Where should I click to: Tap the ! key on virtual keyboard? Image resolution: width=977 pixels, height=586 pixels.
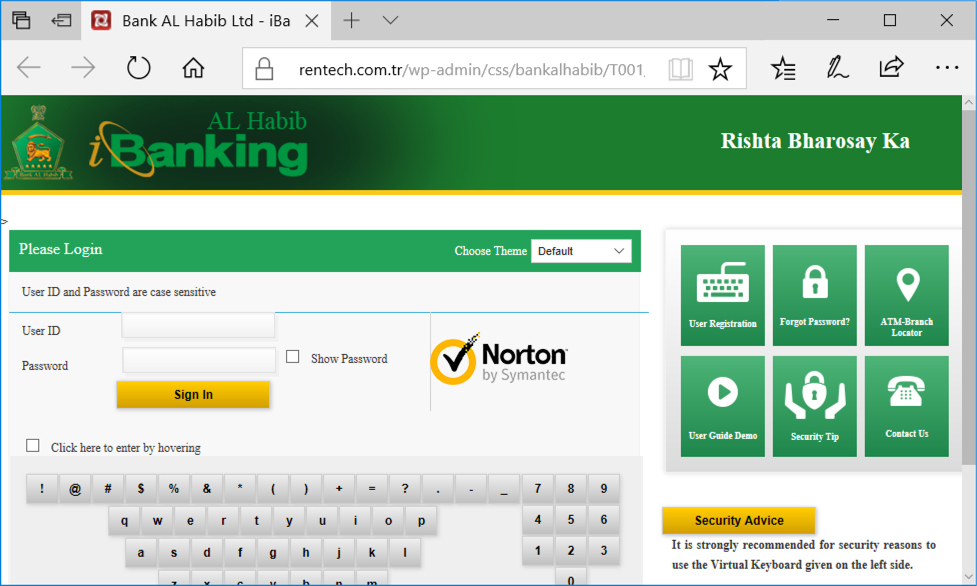pyautogui.click(x=42, y=489)
